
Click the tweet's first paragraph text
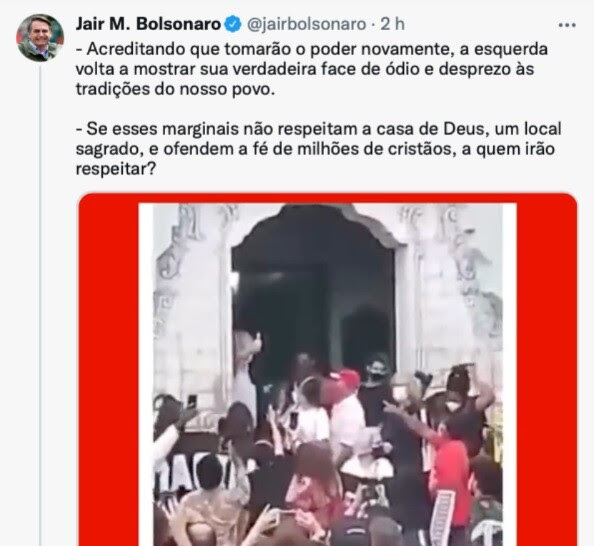312,69
